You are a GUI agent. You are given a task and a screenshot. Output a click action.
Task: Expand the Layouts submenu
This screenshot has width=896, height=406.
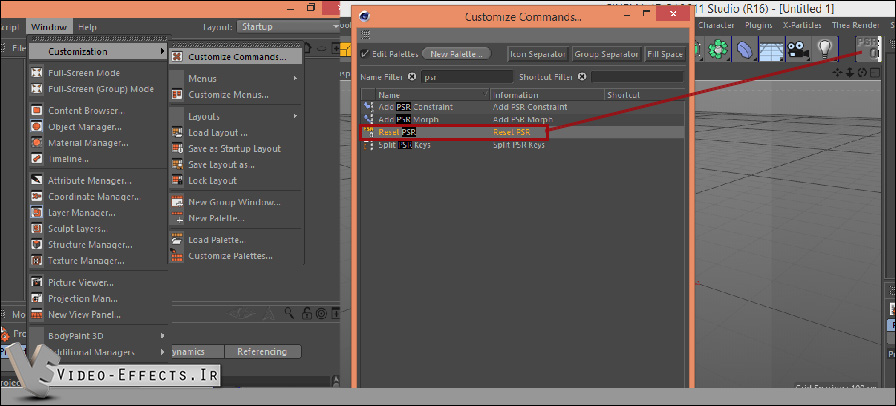coord(236,117)
